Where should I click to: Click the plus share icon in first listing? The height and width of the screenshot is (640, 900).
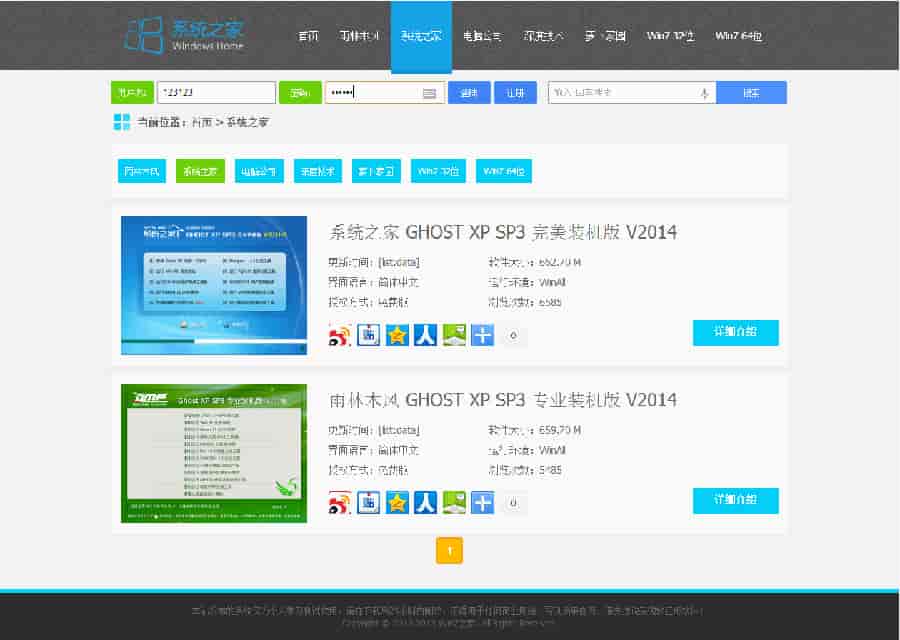[483, 336]
